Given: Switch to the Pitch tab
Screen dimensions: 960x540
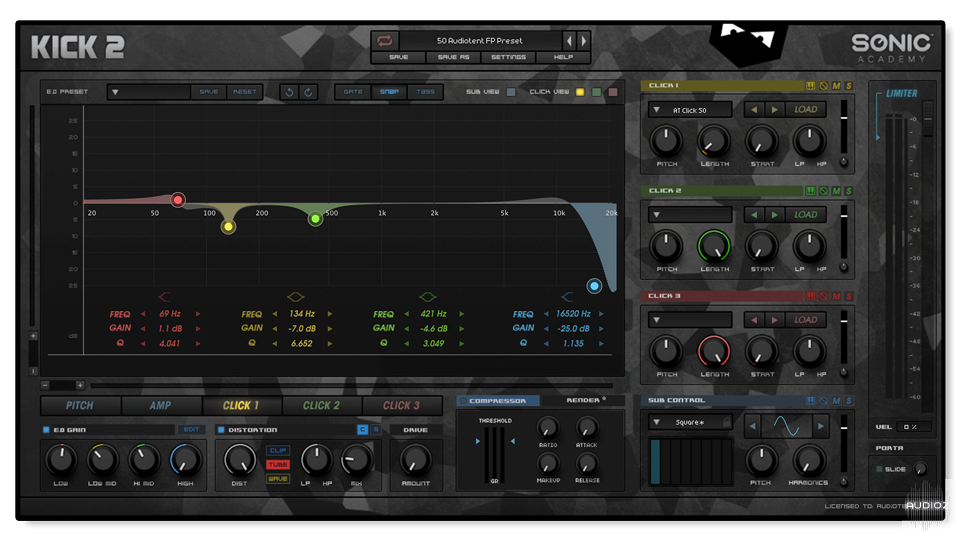Looking at the screenshot, I should pyautogui.click(x=80, y=405).
